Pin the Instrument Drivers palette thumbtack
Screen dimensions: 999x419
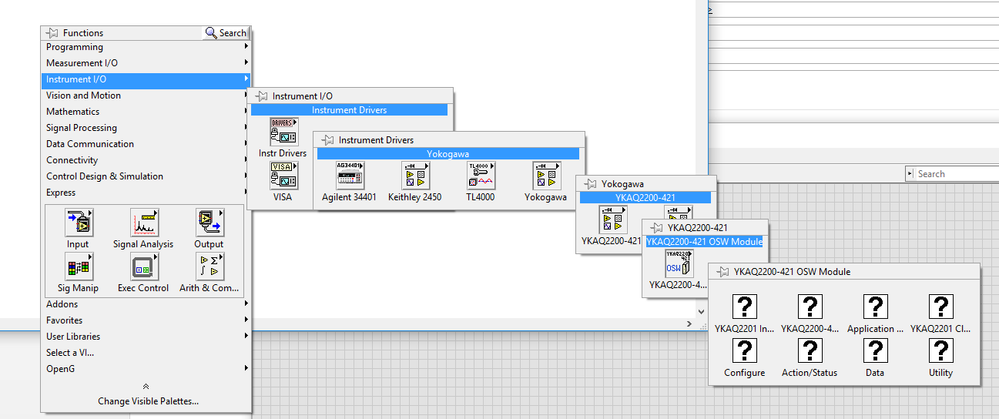(327, 140)
